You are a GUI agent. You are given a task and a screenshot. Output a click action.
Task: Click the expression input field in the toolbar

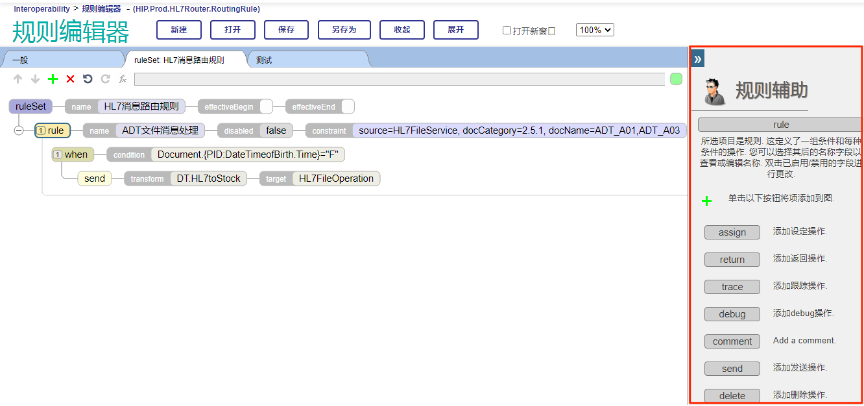[x=400, y=79]
